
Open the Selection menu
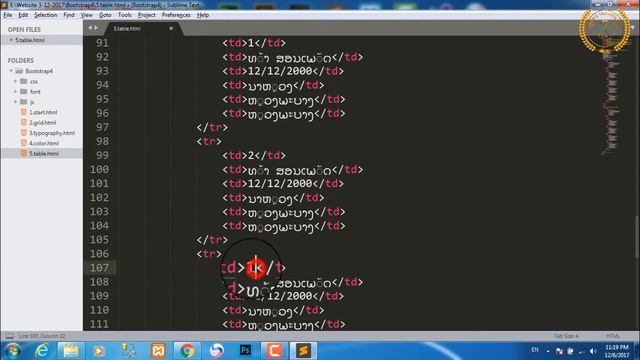coord(45,15)
